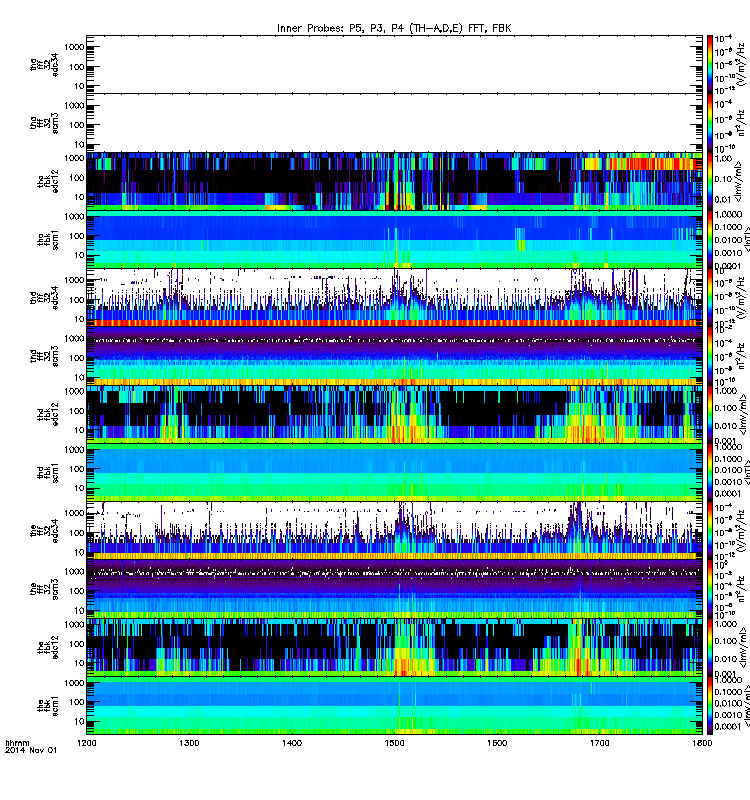Click the "the fbk scm1" y-axis label
This screenshot has width=750, height=800.
click(x=48, y=705)
